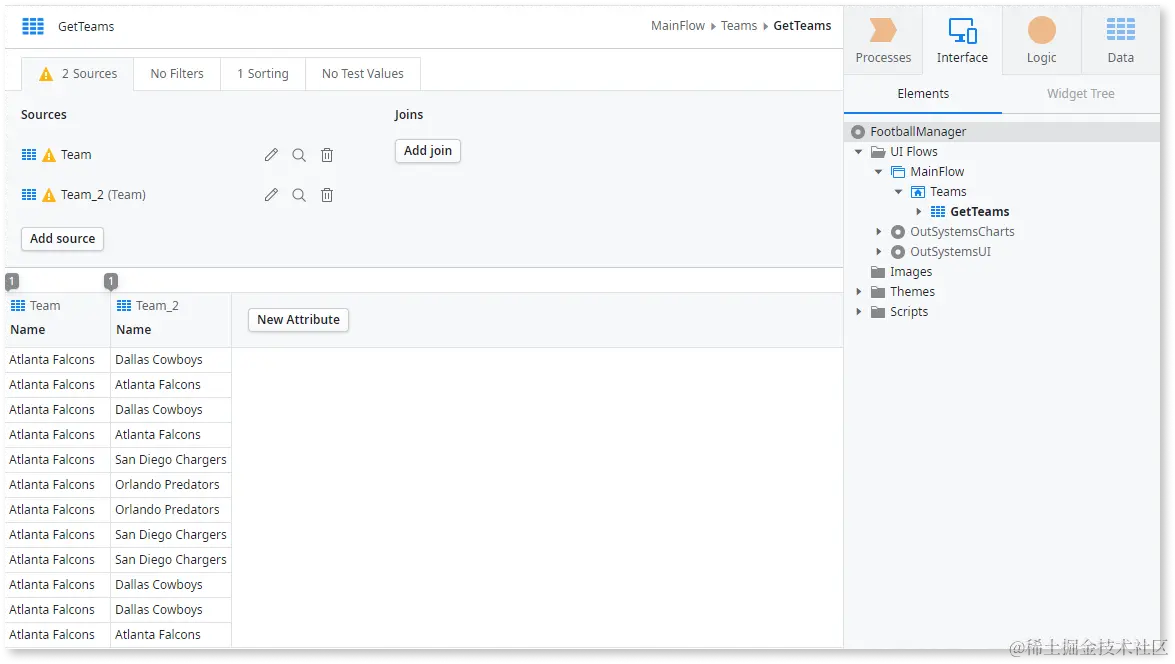Screen dimensions: 1175x664
Task: Click the MainFlow flow icon
Action: click(x=898, y=172)
